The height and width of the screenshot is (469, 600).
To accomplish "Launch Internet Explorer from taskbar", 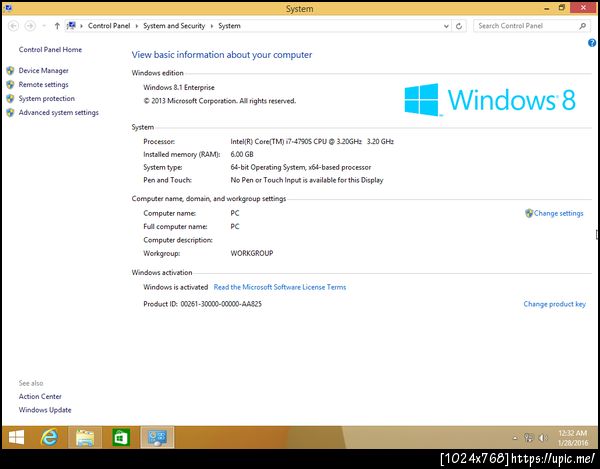I will [50, 437].
